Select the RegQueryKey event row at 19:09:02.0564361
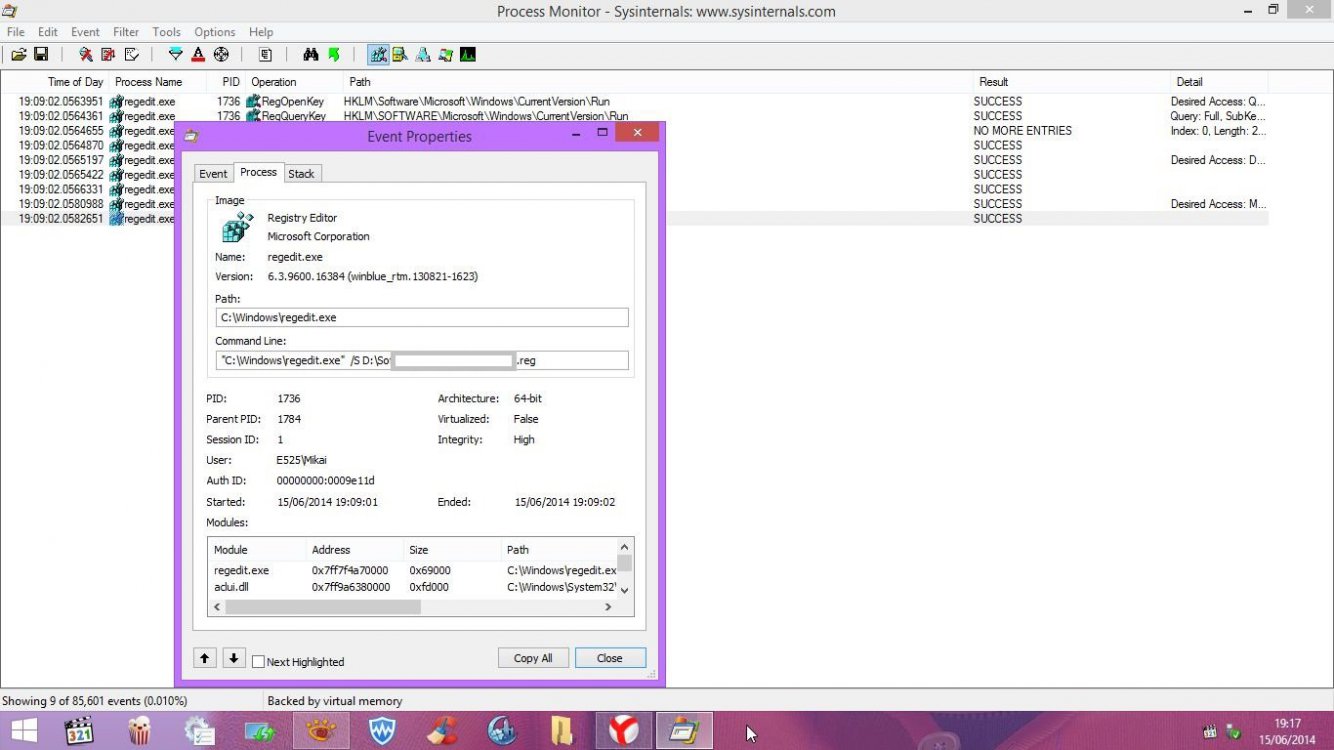Screen dimensions: 1334x750 (x=634, y=116)
